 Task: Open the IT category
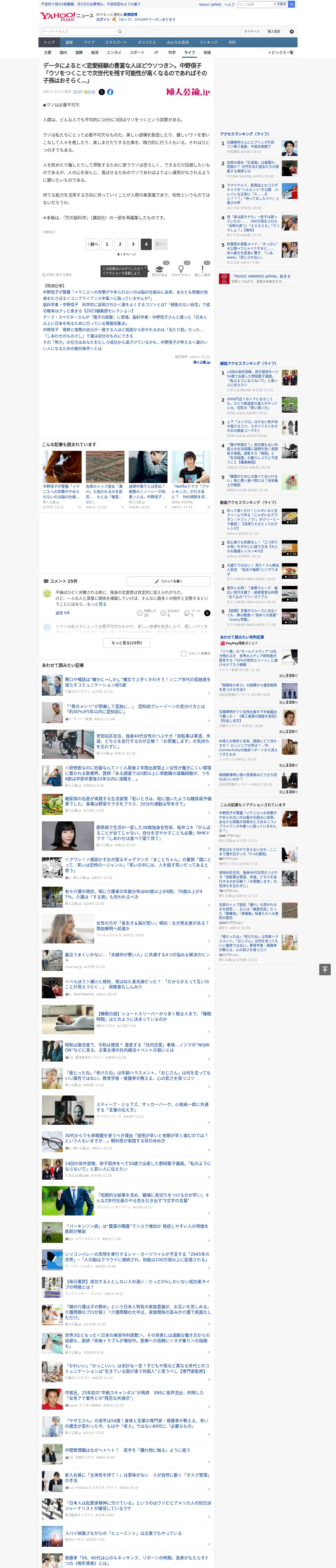point(156,52)
